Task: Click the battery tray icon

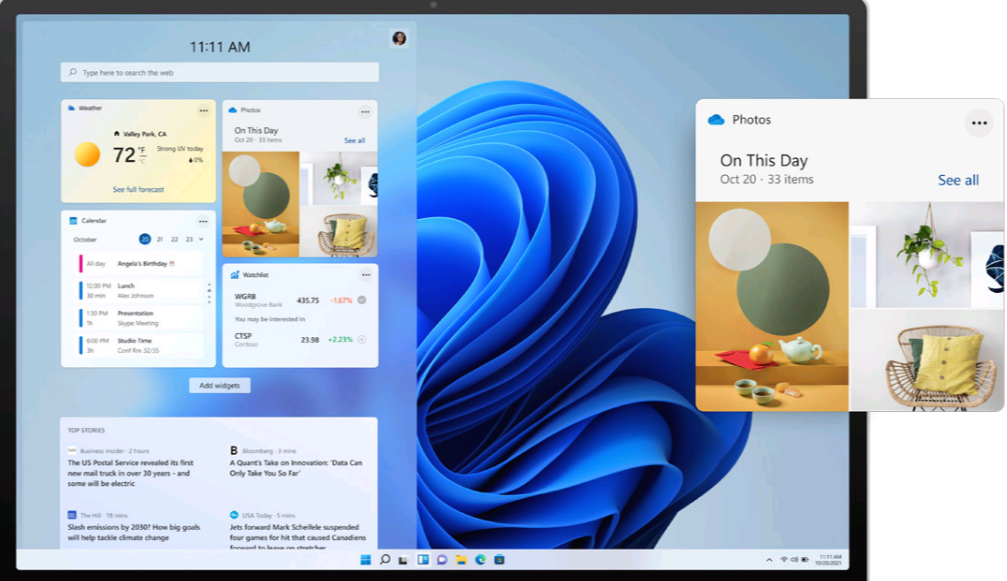Action: [805, 560]
